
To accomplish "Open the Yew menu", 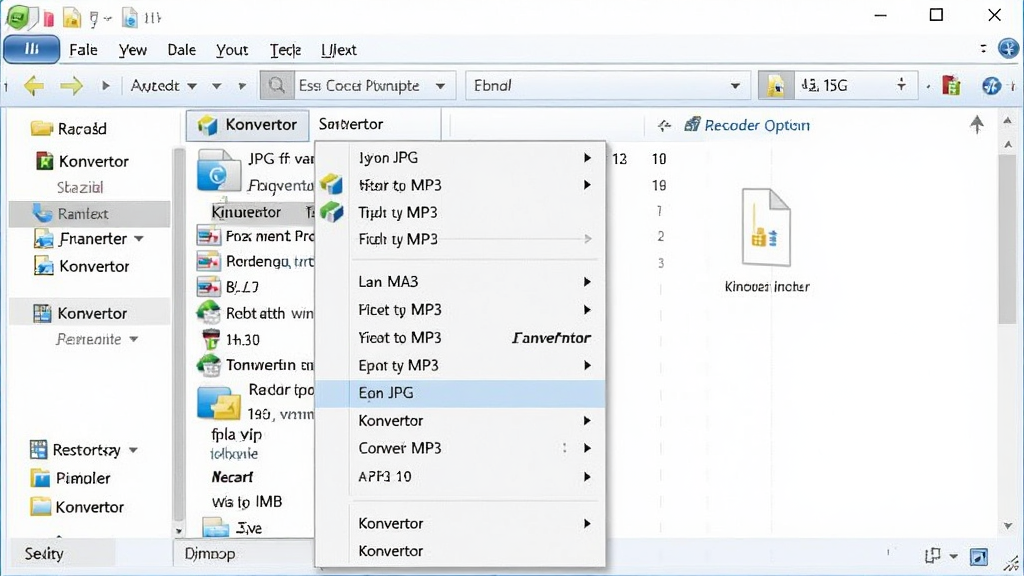I will [x=133, y=50].
